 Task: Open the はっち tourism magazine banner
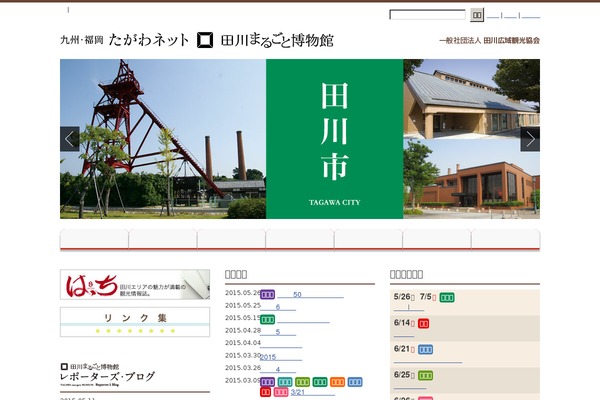tap(135, 284)
